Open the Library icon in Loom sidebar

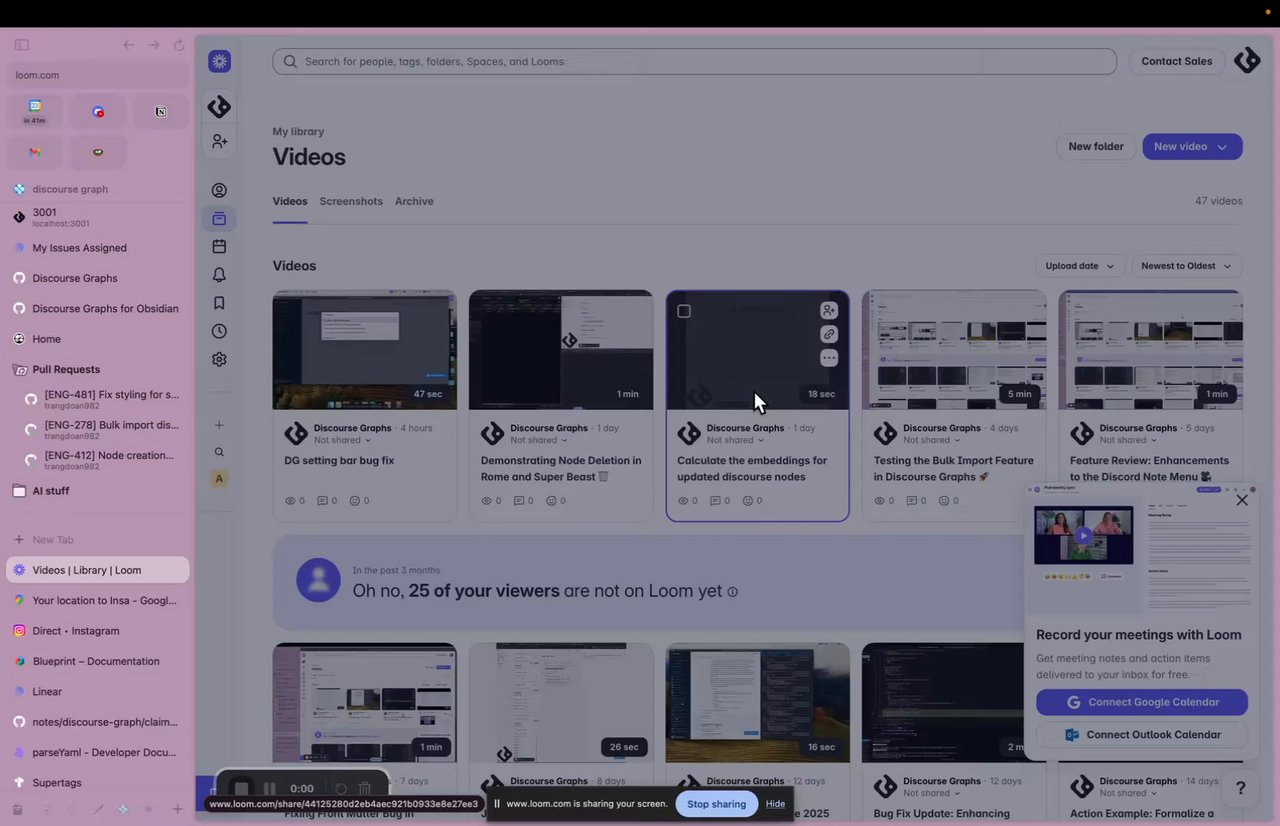tap(219, 218)
